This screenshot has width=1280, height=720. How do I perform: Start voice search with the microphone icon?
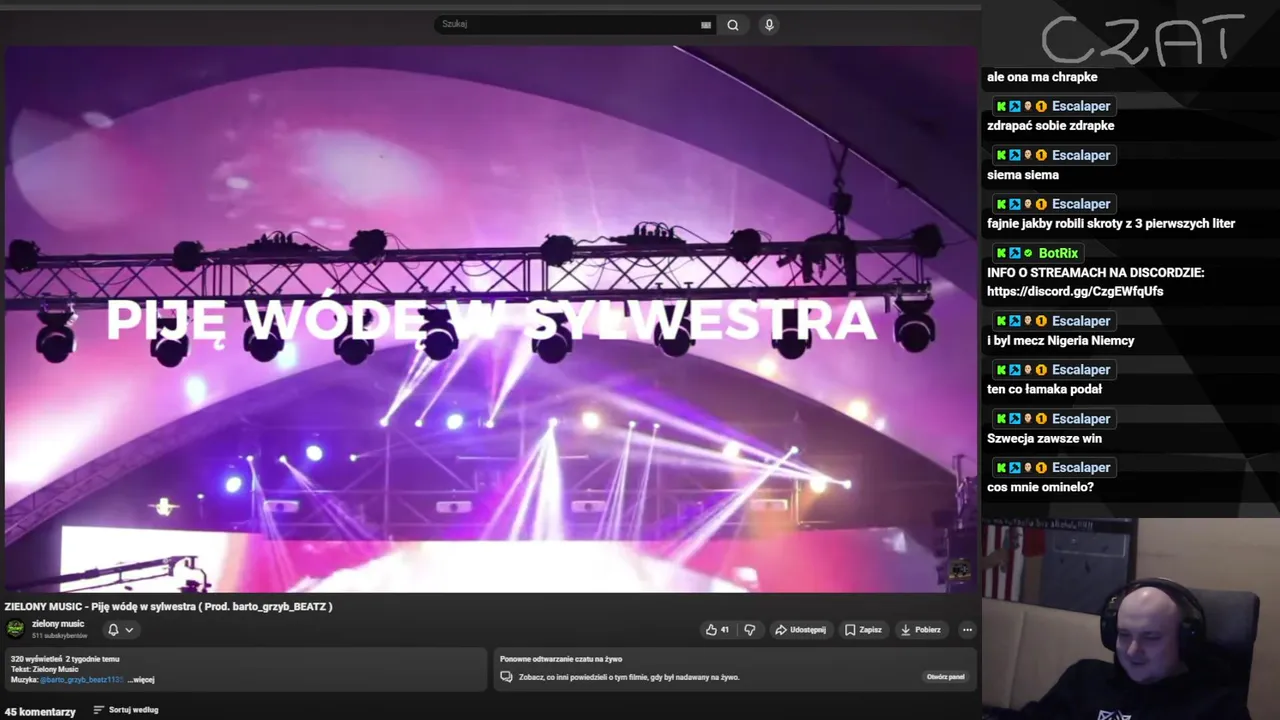(769, 25)
